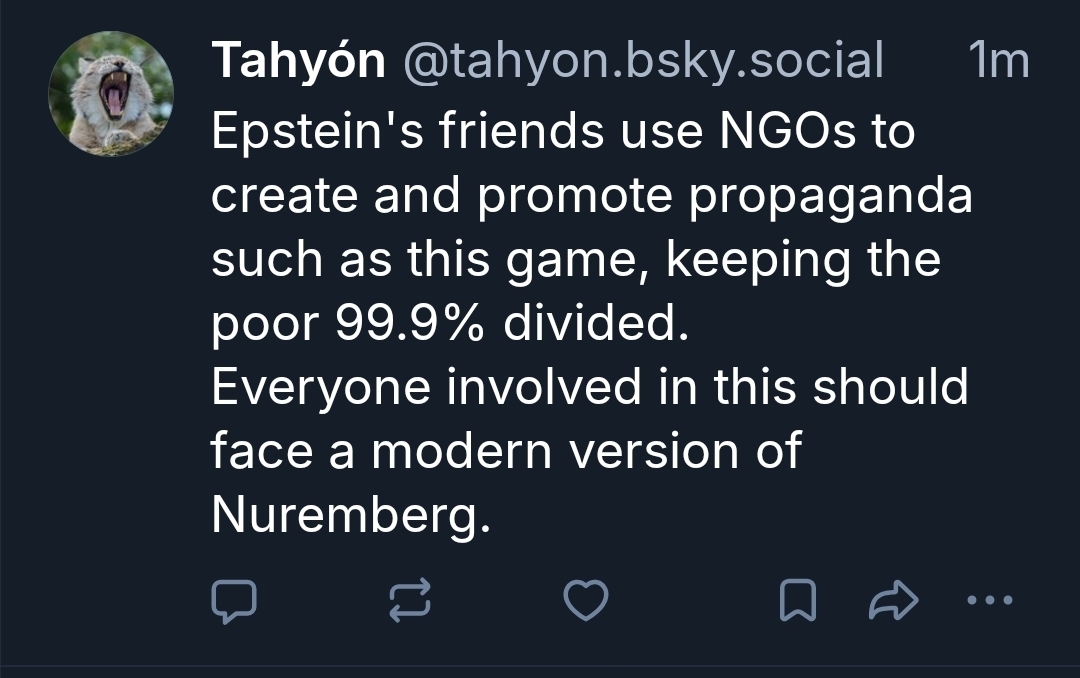Click the "Everyone involved in this should" line
The width and height of the screenshot is (1080, 678).
589,388
